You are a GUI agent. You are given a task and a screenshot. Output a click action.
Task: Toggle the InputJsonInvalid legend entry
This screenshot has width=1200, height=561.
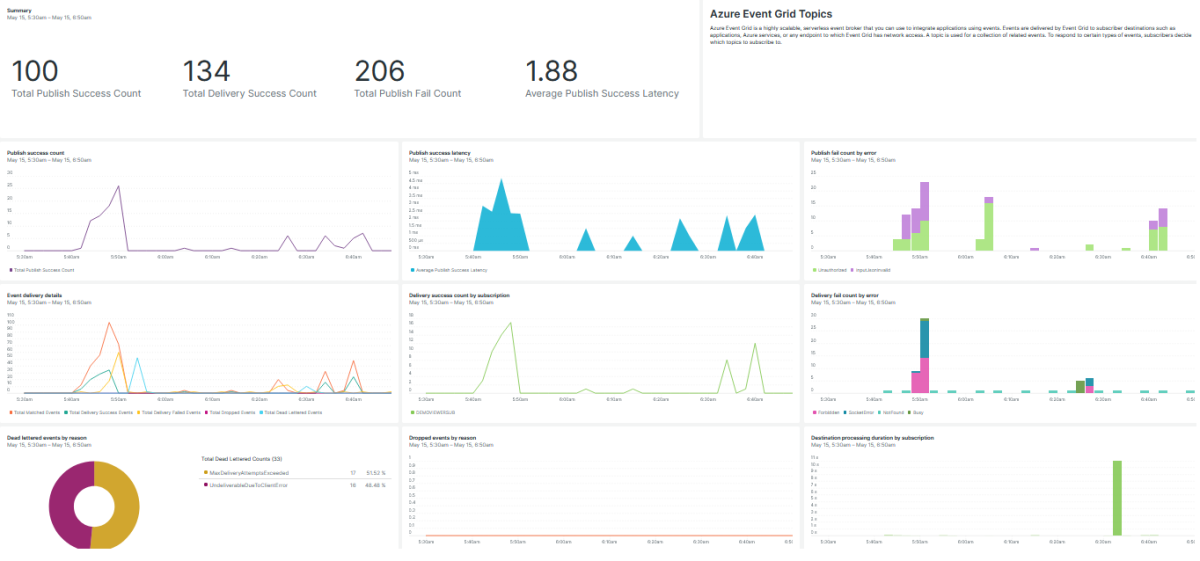872,270
